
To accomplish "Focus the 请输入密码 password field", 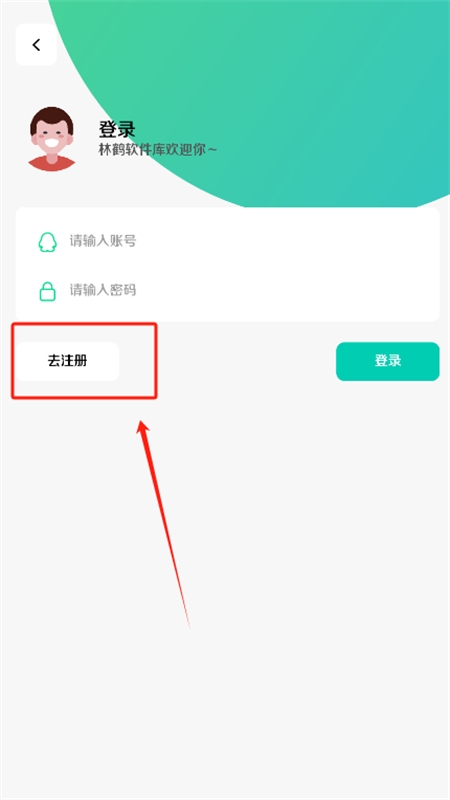I will 227,291.
